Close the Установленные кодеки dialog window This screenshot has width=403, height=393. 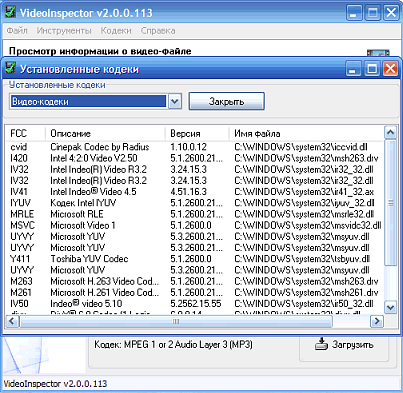390,69
